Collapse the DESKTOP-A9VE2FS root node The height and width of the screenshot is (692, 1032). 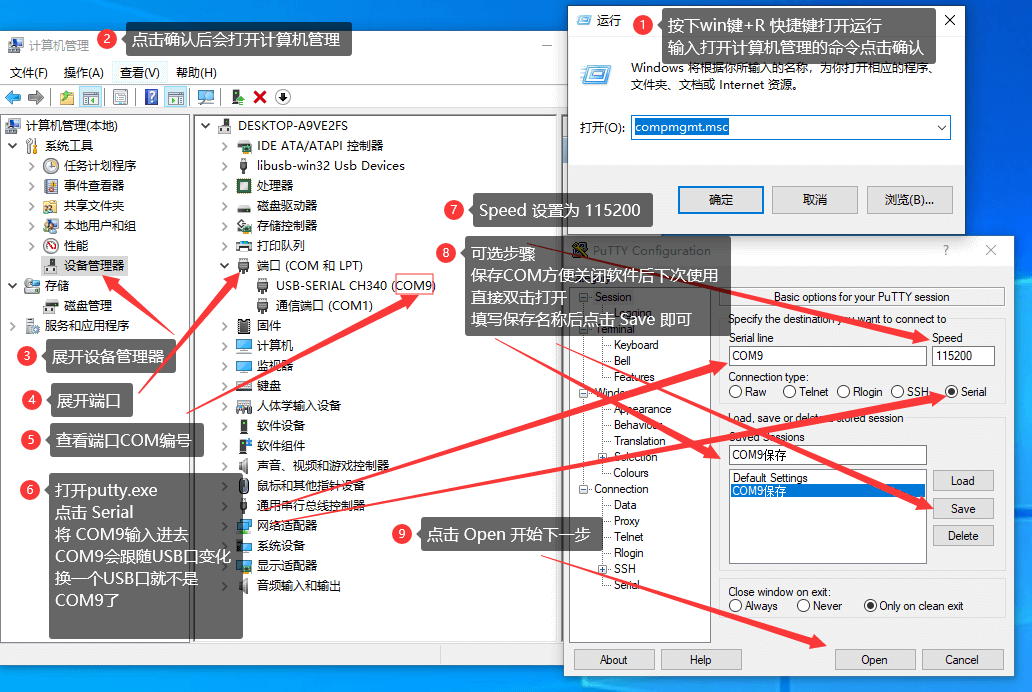205,126
